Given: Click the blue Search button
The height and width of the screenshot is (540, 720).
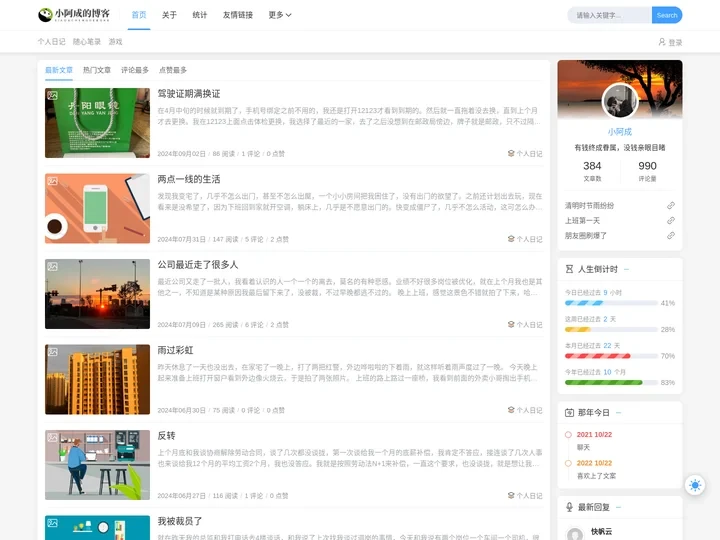Looking at the screenshot, I should [x=667, y=15].
